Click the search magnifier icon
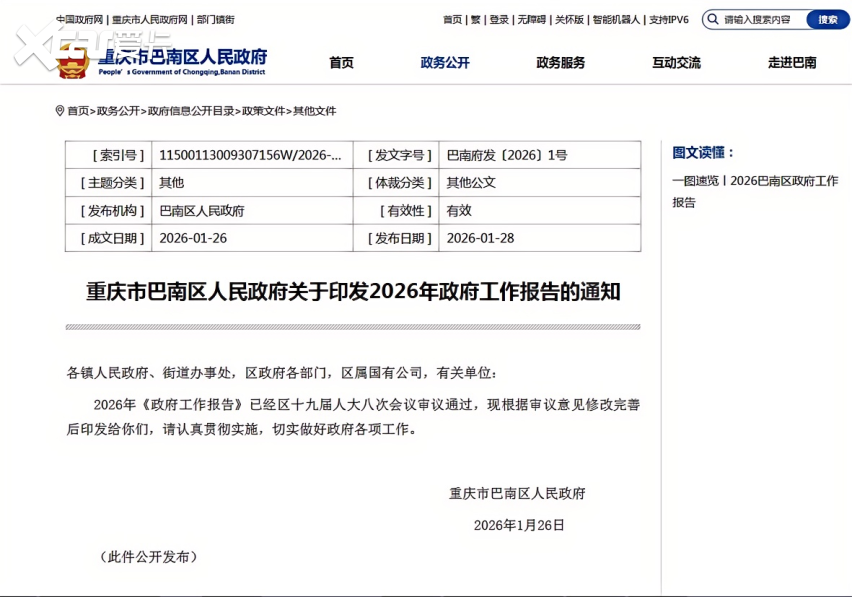 712,19
